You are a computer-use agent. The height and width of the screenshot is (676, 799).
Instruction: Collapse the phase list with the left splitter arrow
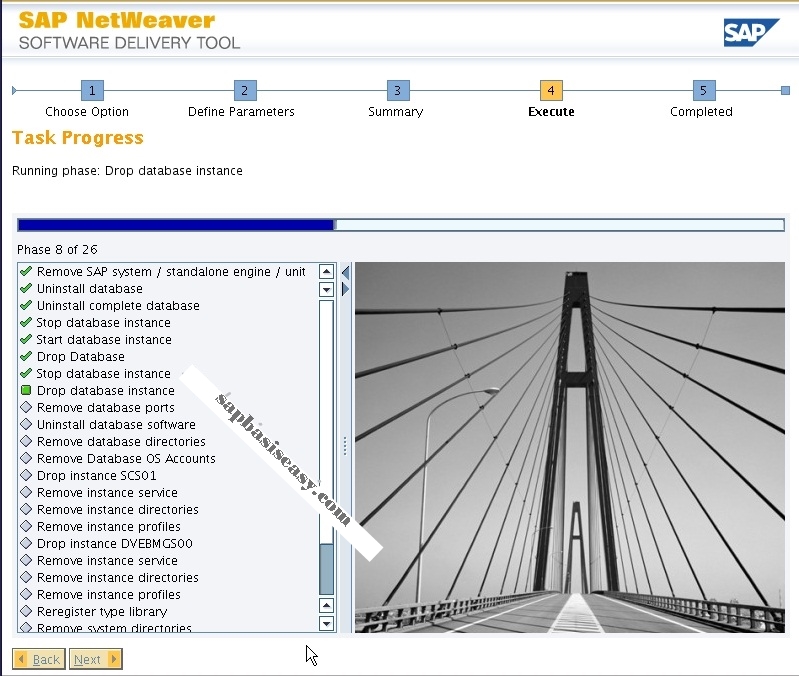345,272
